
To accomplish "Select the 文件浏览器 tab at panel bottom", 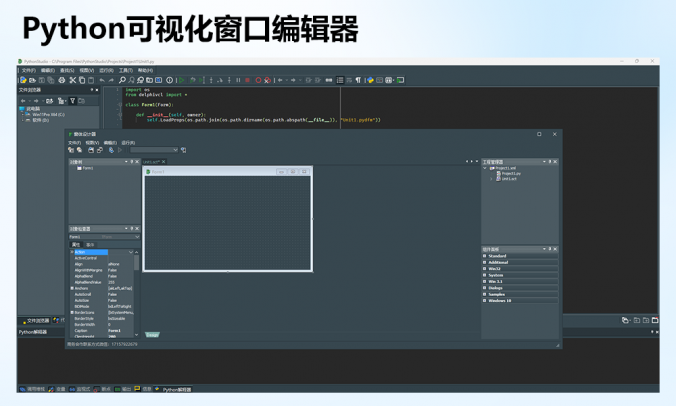I will coord(35,321).
